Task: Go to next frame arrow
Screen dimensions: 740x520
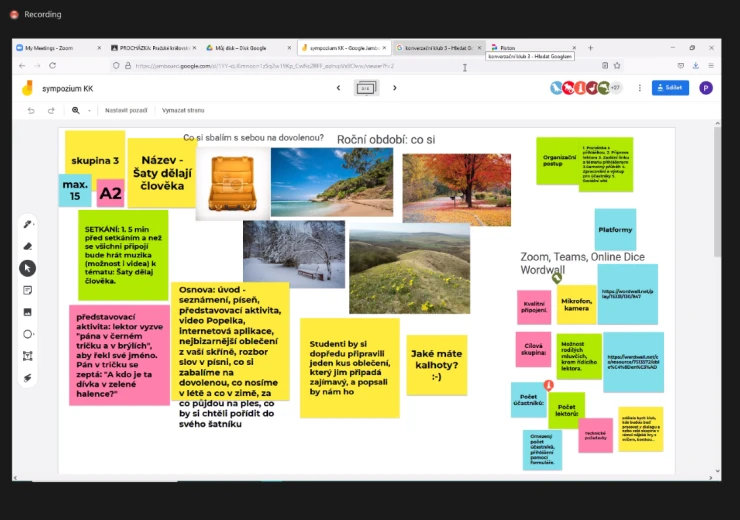Action: click(395, 88)
